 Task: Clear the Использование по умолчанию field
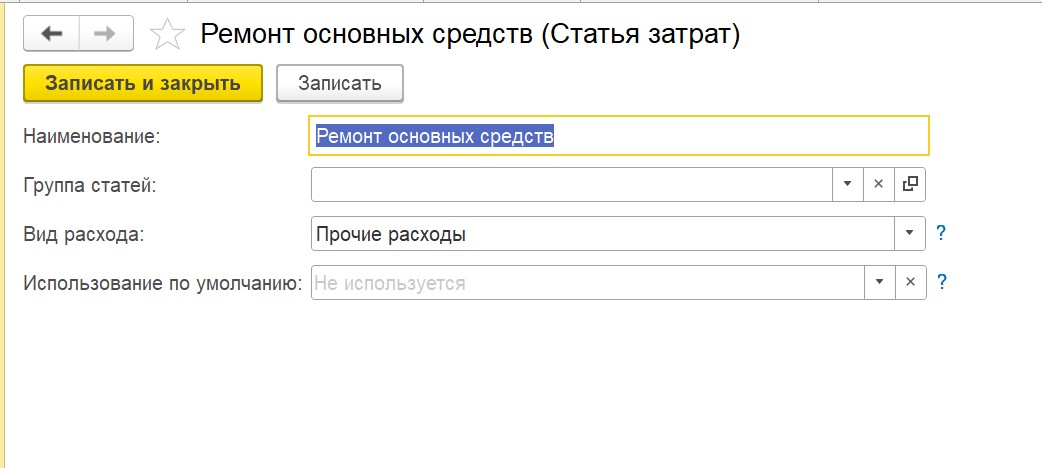(910, 282)
